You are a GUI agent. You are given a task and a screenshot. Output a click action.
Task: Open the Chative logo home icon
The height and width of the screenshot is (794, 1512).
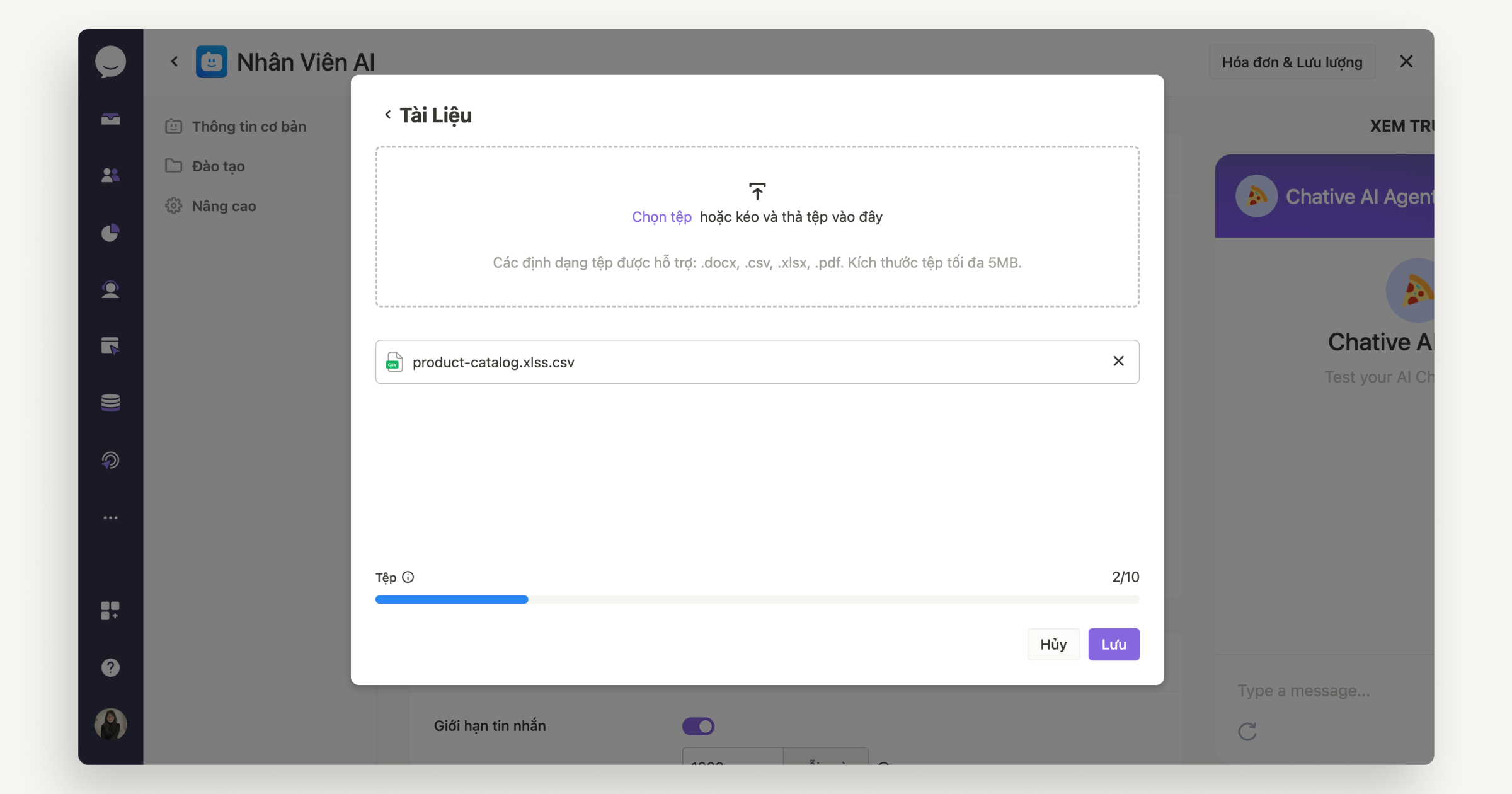pos(110,62)
